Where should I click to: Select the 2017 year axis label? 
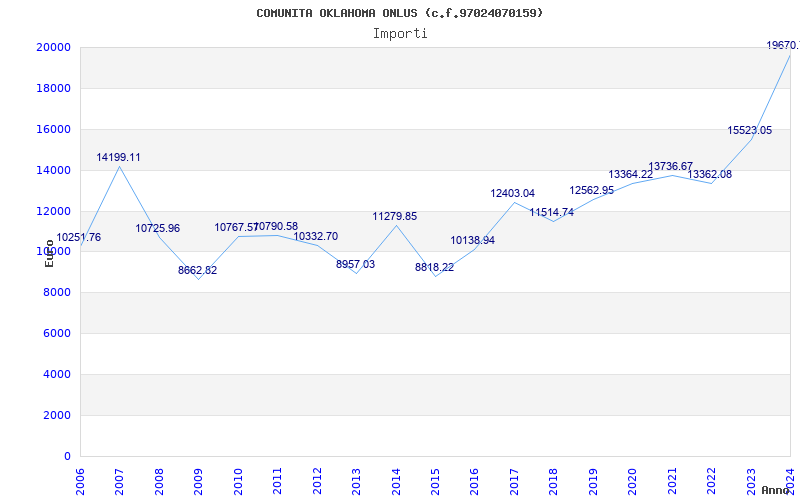click(514, 482)
